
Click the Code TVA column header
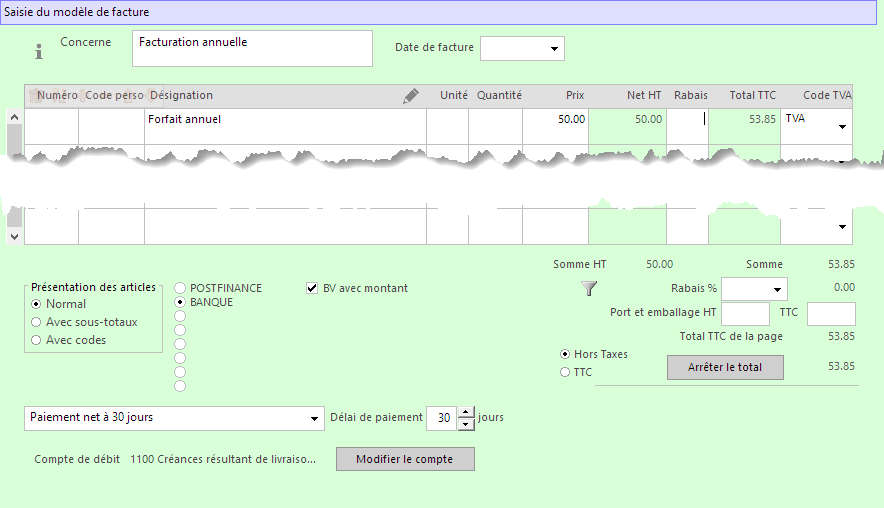(x=827, y=95)
